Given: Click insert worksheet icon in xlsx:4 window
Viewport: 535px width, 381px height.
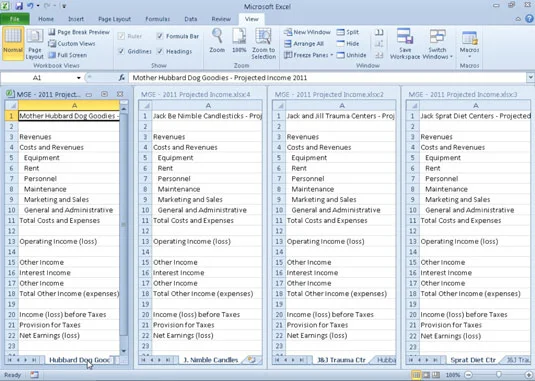Looking at the screenshot, I should coord(252,360).
